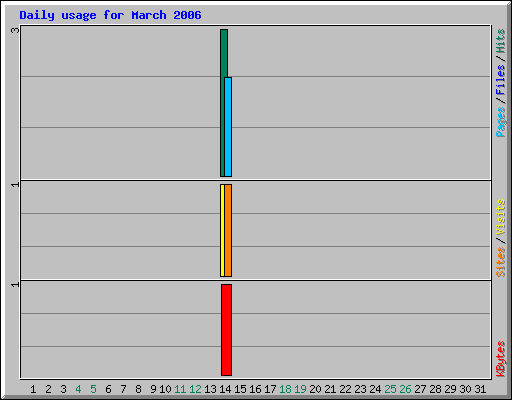
Task: Click day 26 on the x-axis
Action: click(405, 389)
